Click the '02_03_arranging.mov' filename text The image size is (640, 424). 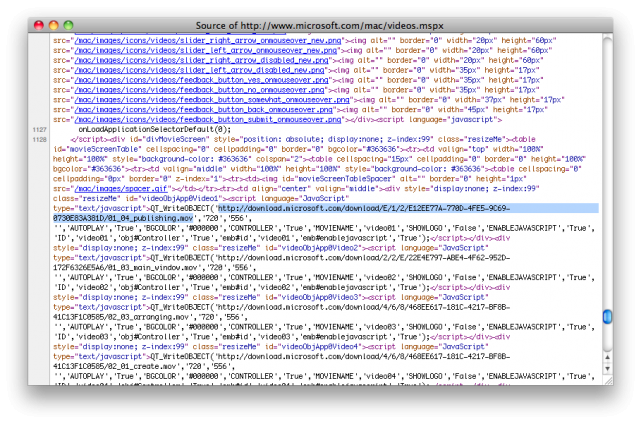[149, 317]
